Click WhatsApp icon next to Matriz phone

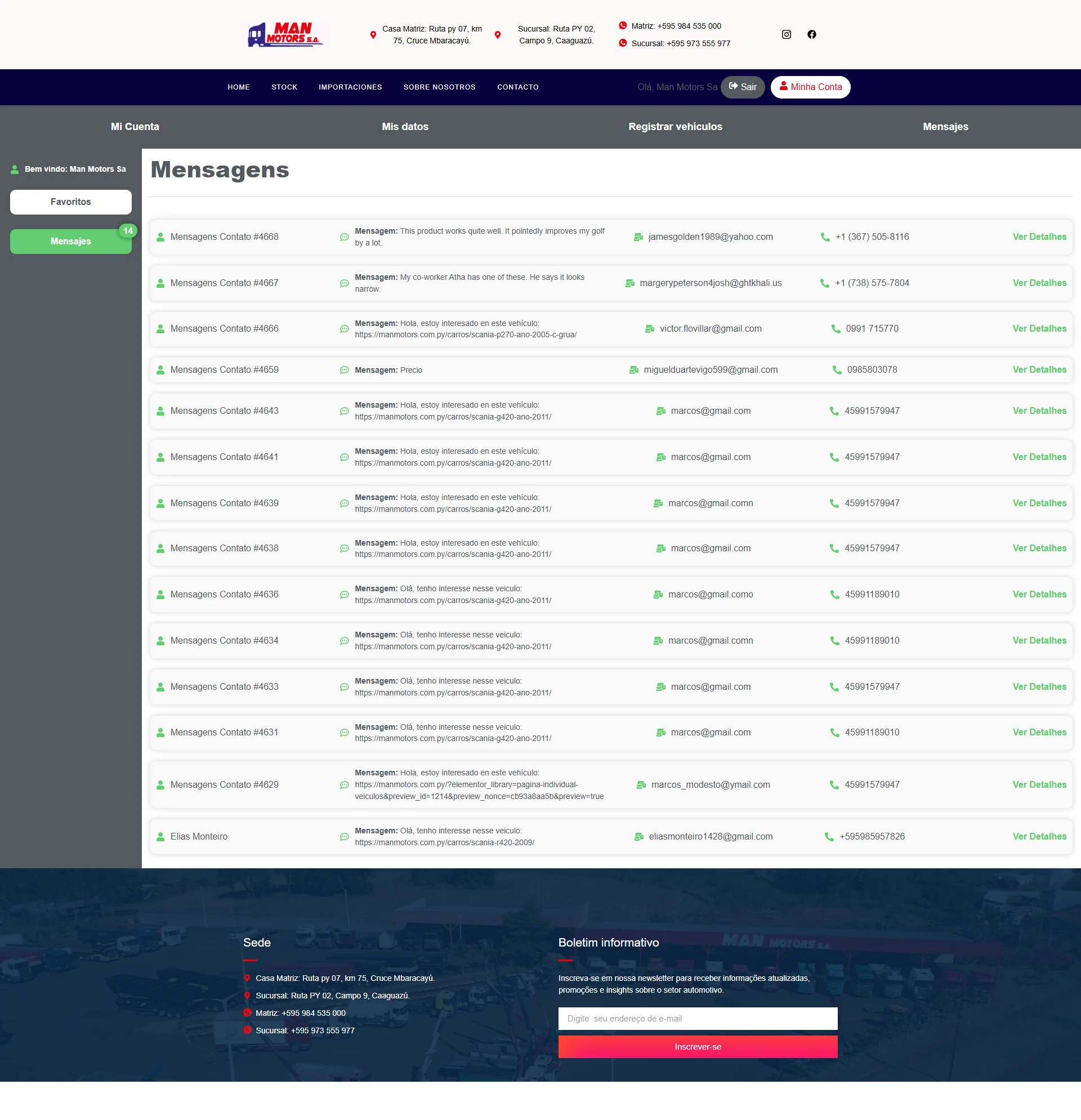click(x=623, y=26)
